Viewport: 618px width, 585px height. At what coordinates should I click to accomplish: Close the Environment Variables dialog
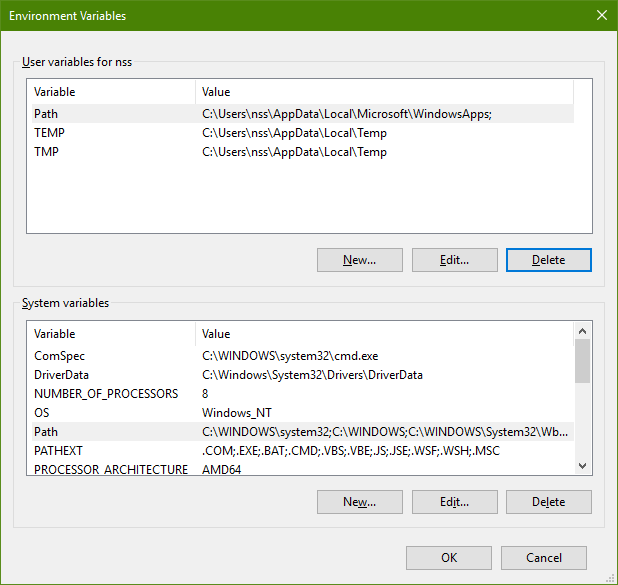coord(600,15)
